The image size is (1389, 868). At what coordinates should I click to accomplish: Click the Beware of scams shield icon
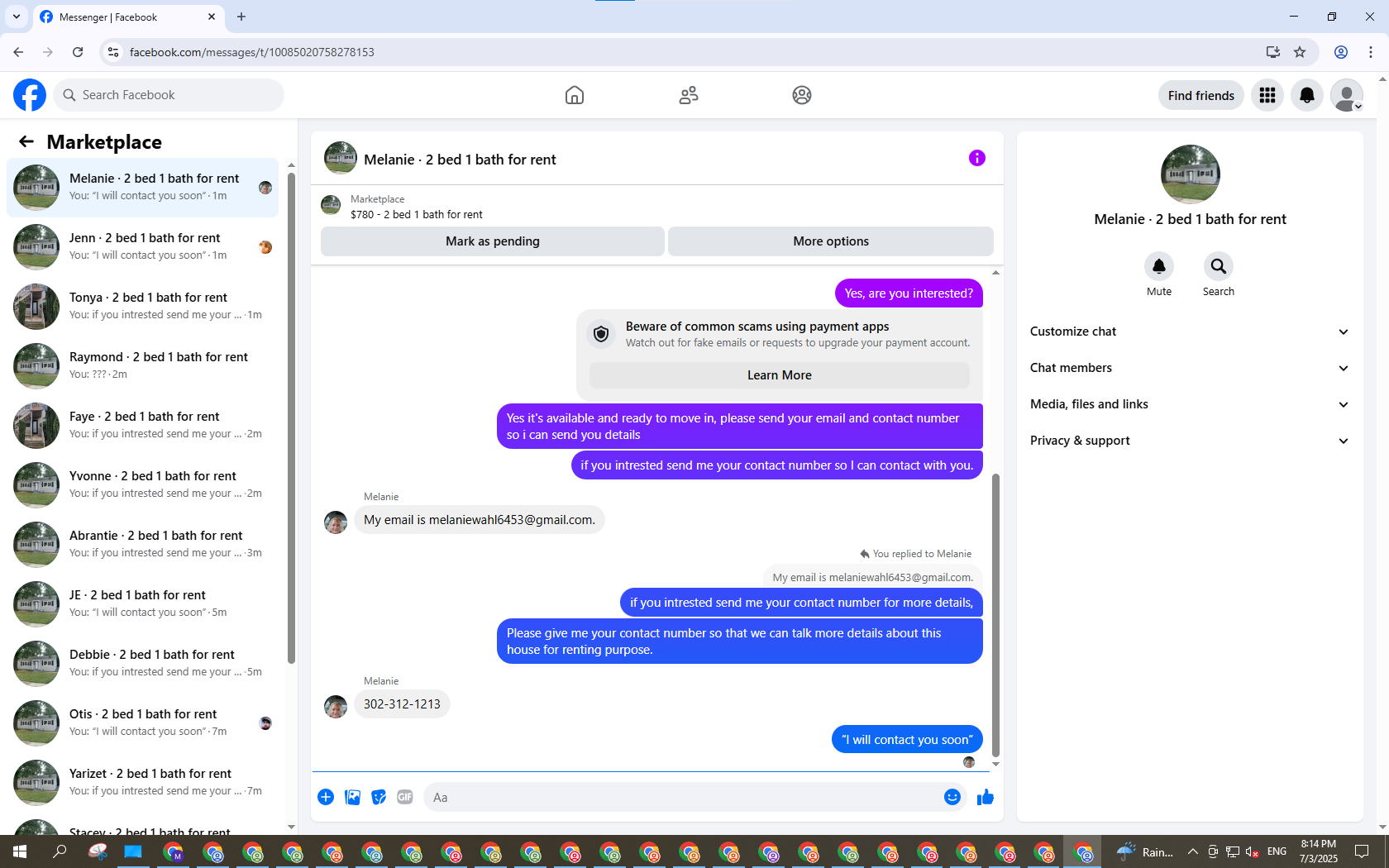click(x=601, y=334)
